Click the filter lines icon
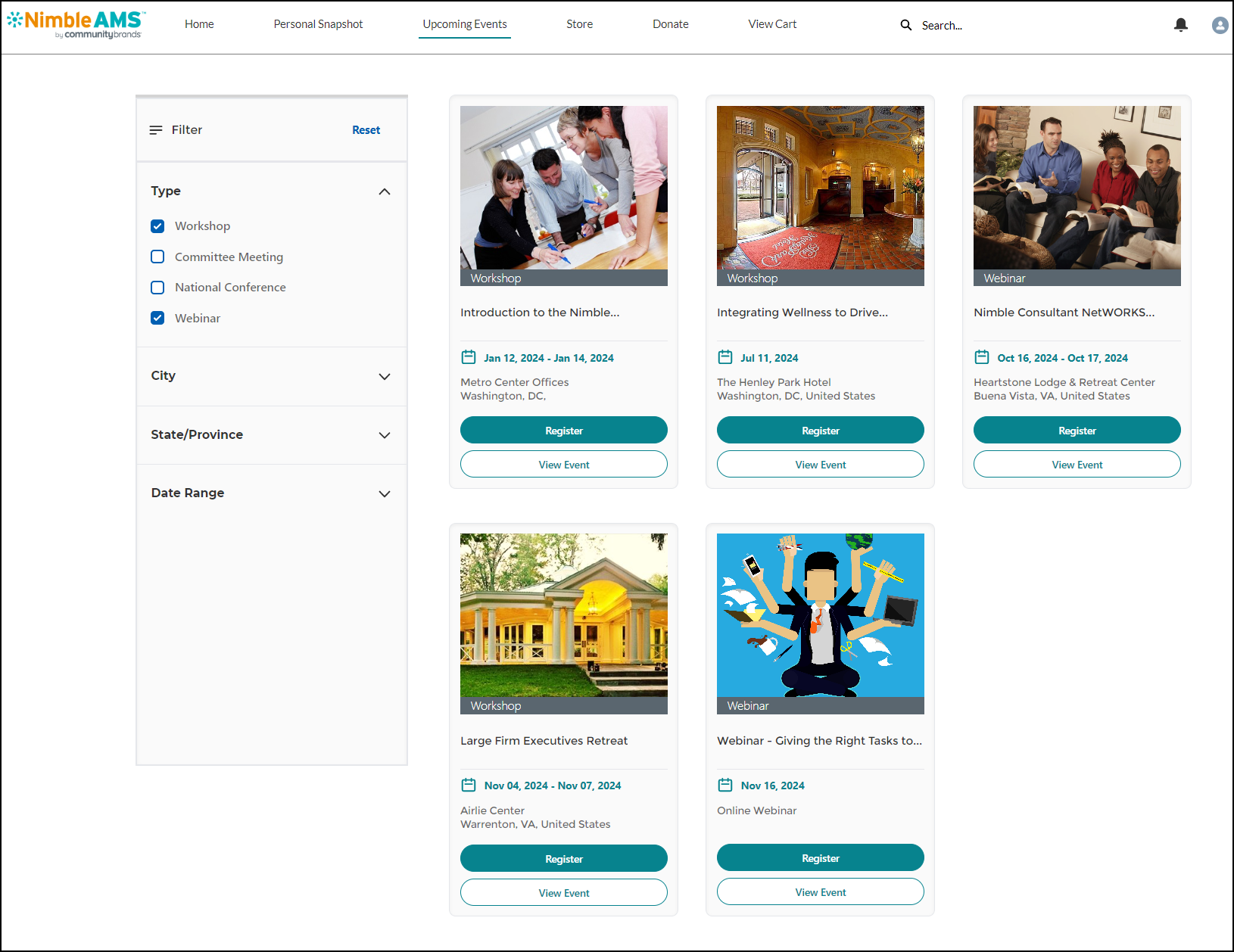 pos(156,130)
